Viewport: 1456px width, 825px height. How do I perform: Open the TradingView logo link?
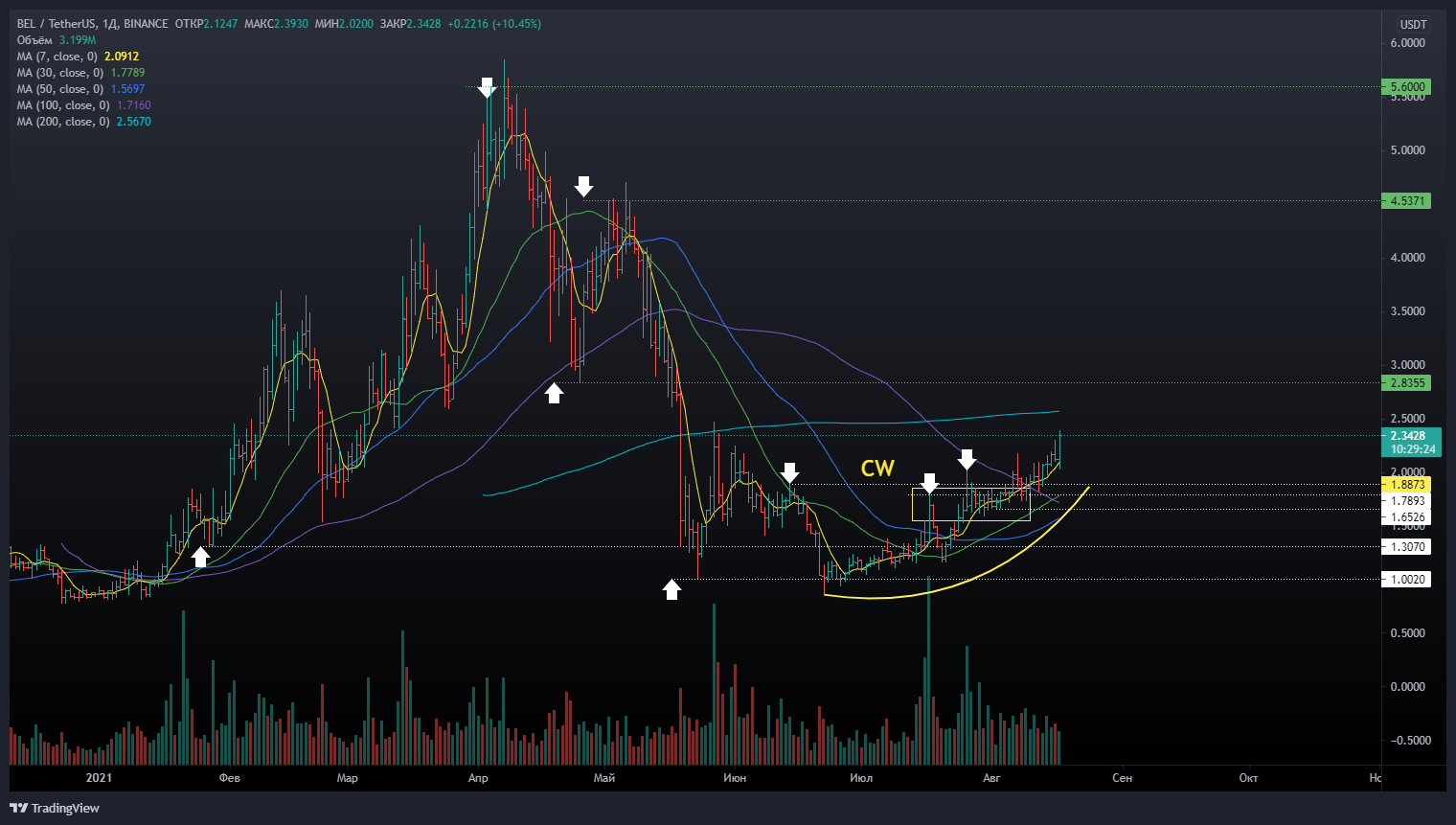tap(55, 808)
